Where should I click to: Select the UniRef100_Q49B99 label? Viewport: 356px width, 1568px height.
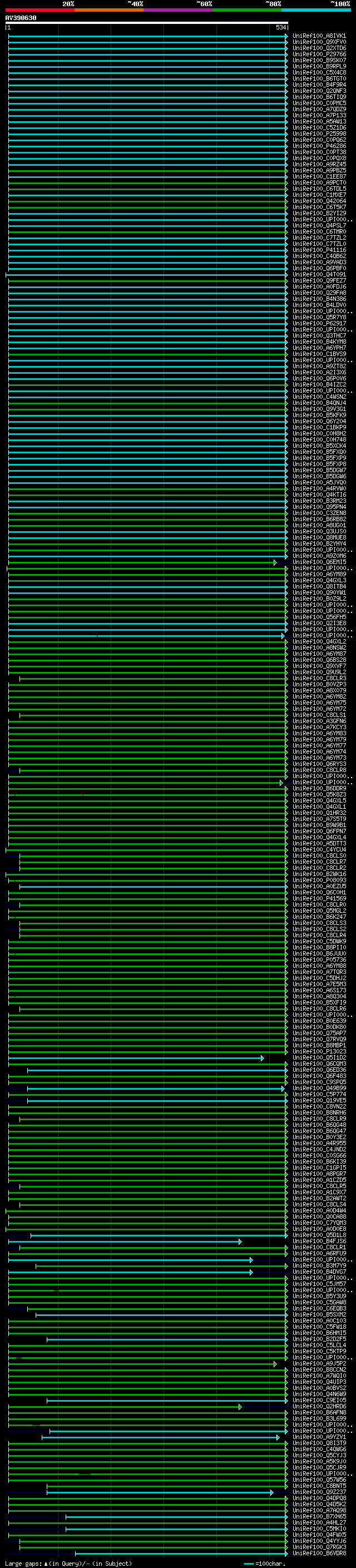319,1088
